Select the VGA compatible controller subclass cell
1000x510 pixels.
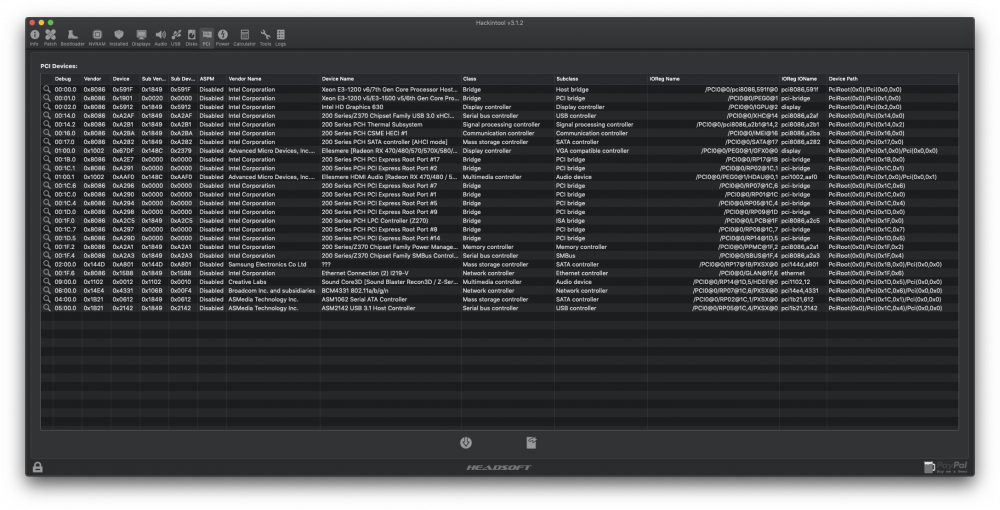point(592,150)
